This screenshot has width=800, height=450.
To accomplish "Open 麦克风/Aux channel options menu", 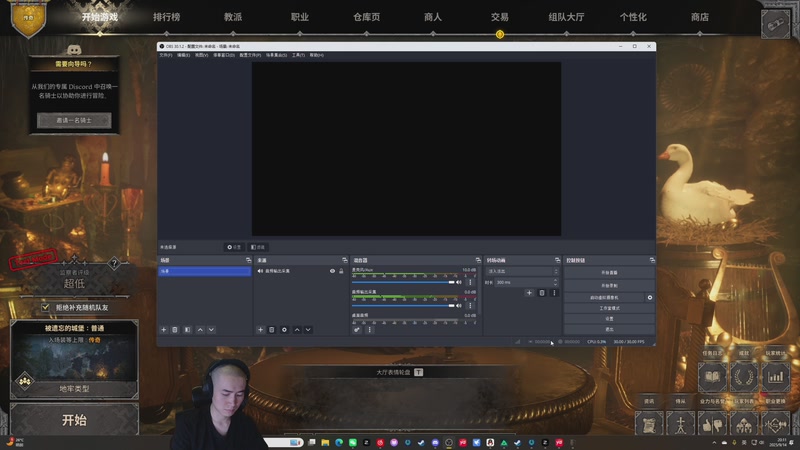I will coord(470,282).
